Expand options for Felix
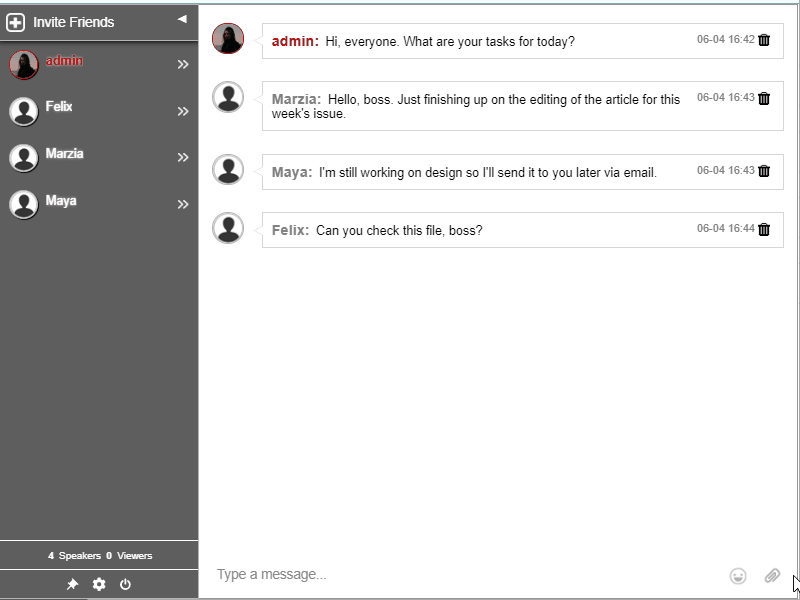 (x=183, y=111)
